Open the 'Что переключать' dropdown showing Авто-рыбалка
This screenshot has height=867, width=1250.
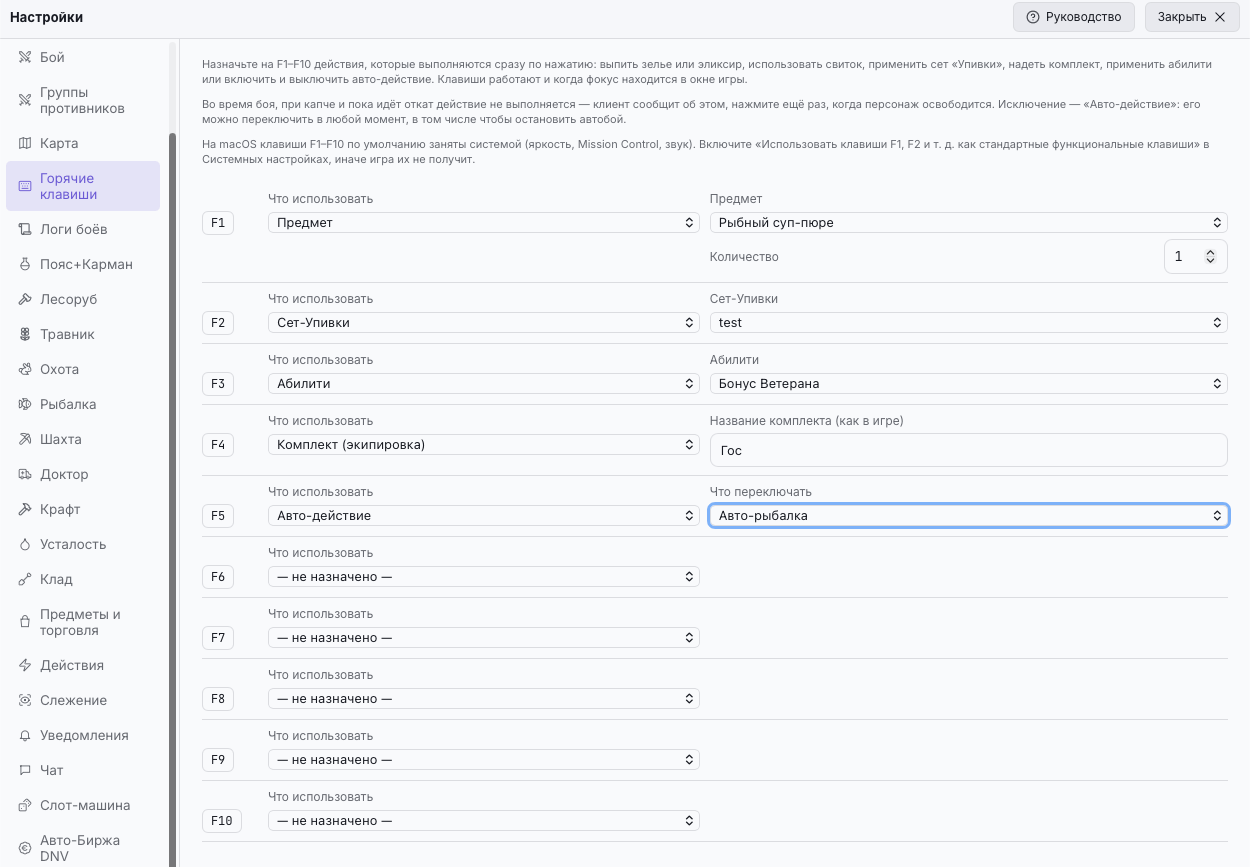click(968, 515)
